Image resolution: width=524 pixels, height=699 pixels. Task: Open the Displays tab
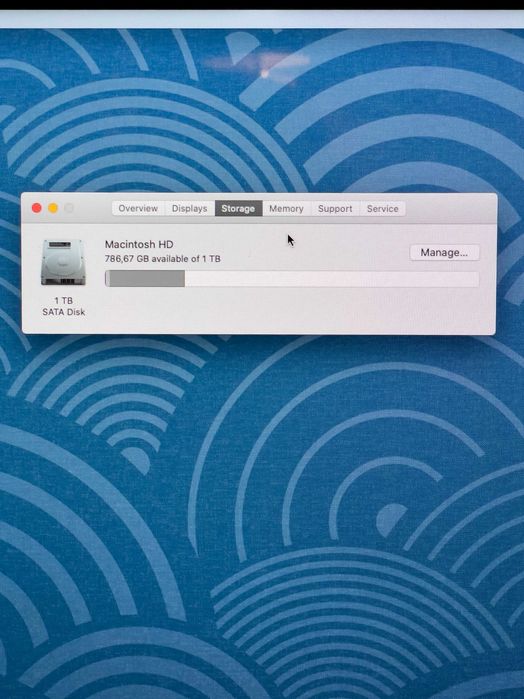pos(190,208)
